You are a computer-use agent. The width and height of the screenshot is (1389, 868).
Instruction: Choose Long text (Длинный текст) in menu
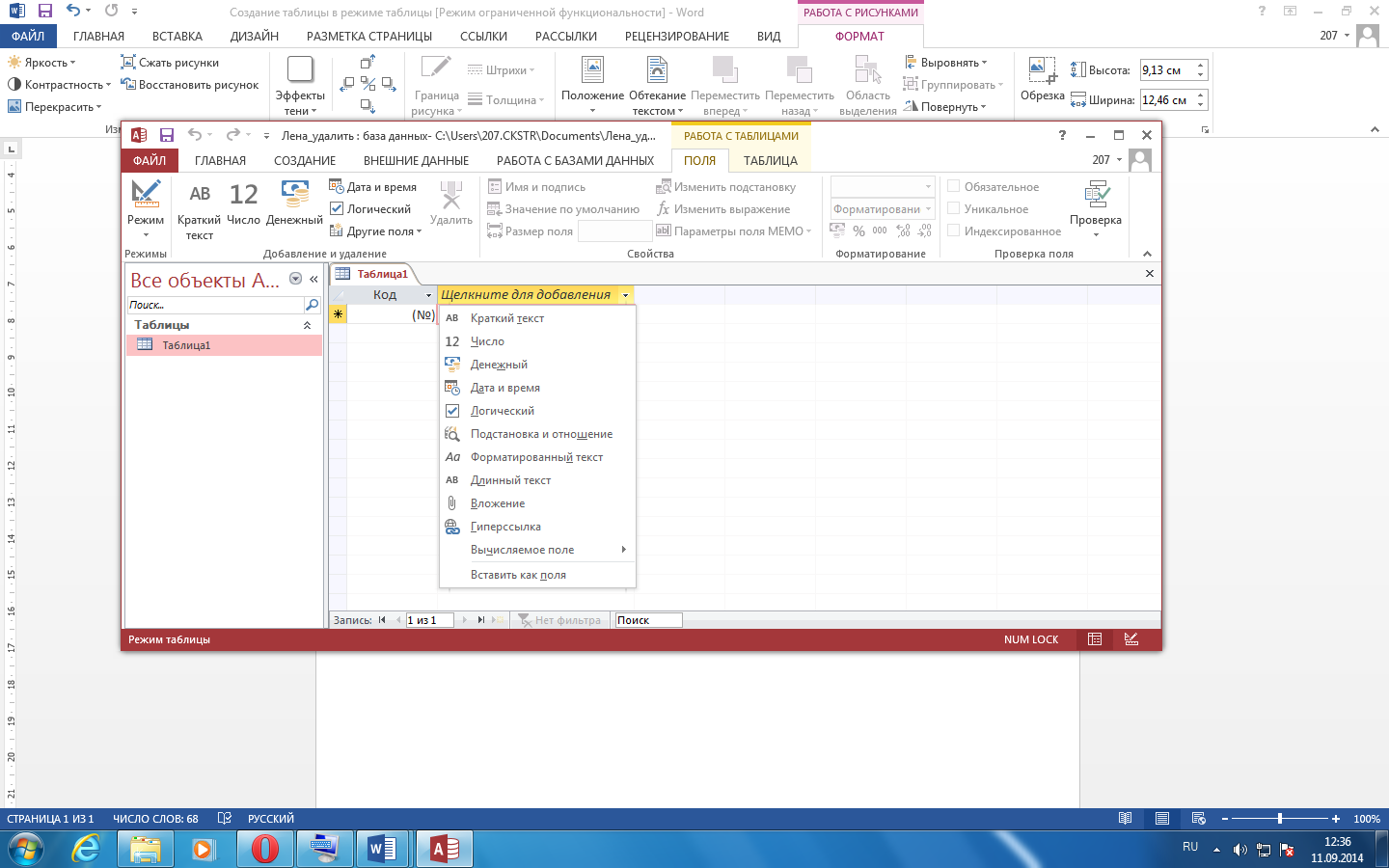pos(537,480)
